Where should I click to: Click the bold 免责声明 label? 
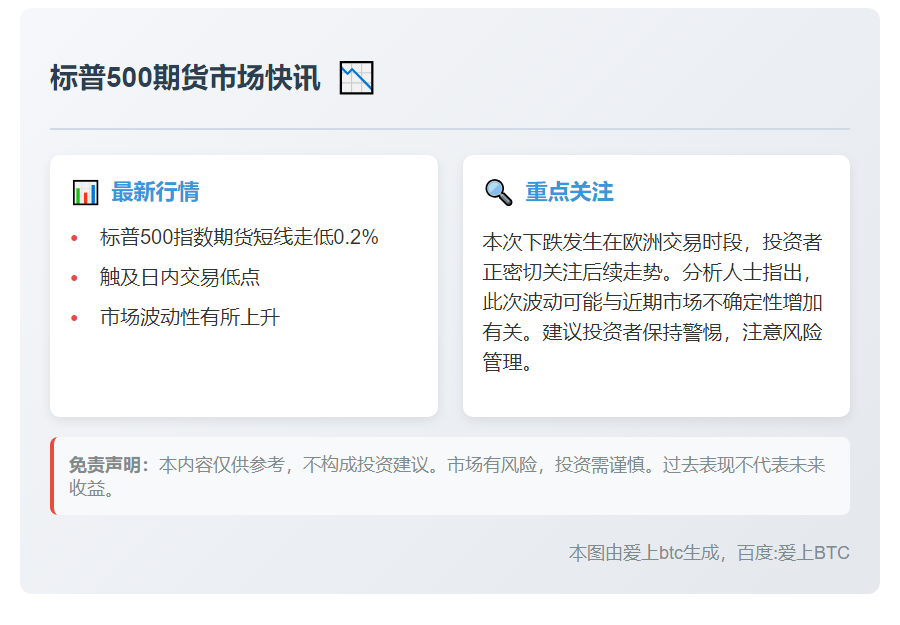108,465
